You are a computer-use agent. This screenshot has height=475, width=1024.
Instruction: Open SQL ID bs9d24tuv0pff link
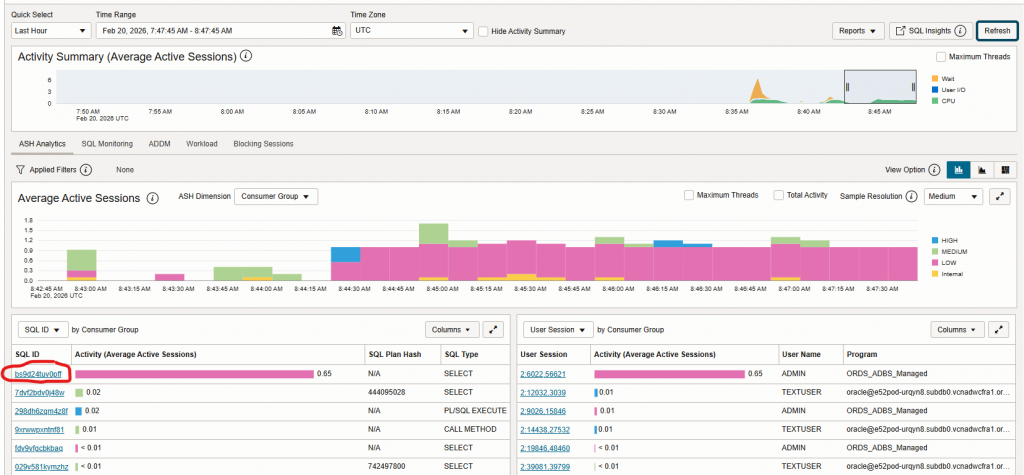coord(37,374)
